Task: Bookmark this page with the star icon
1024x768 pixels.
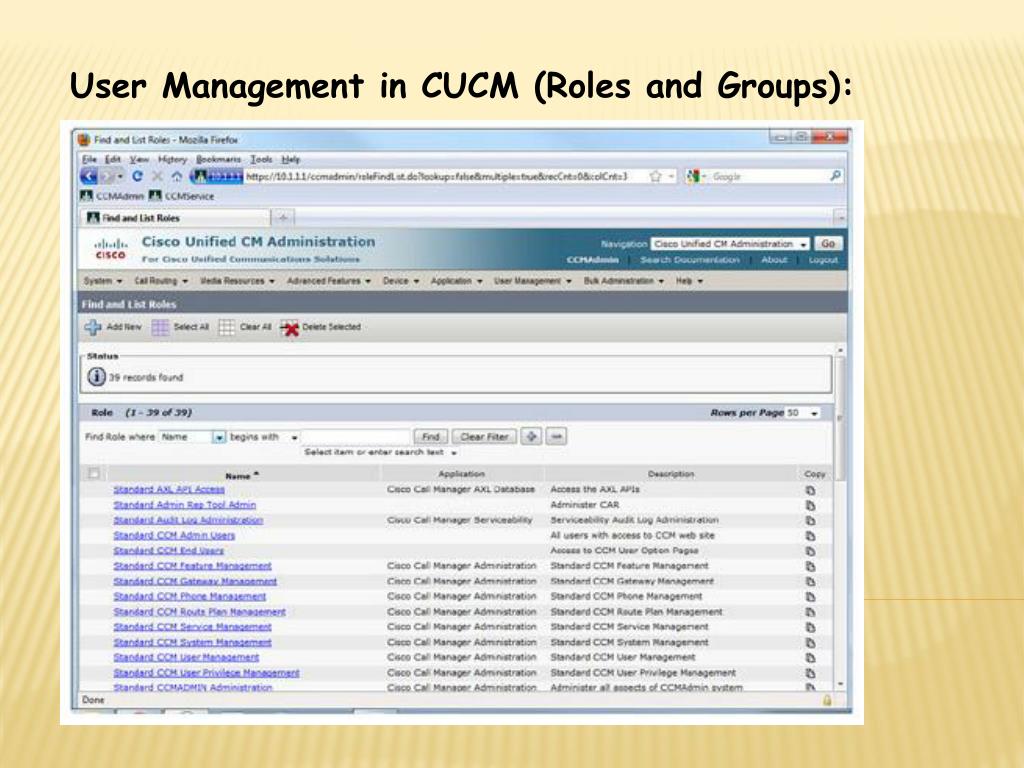Action: point(656,176)
